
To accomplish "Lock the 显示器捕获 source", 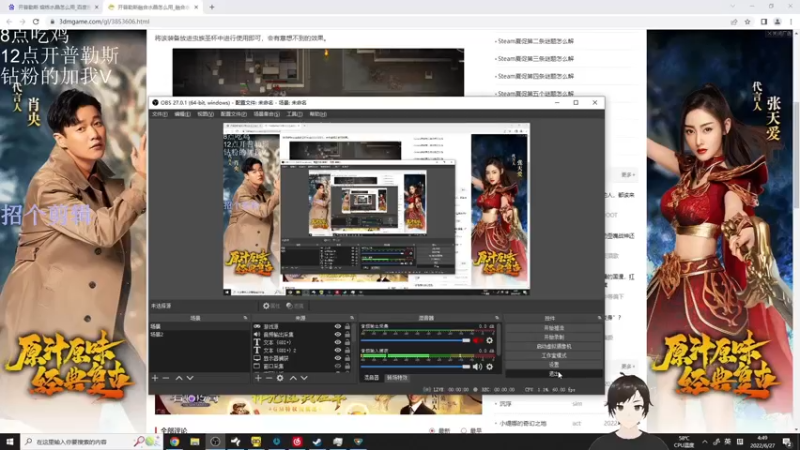I will [347, 358].
